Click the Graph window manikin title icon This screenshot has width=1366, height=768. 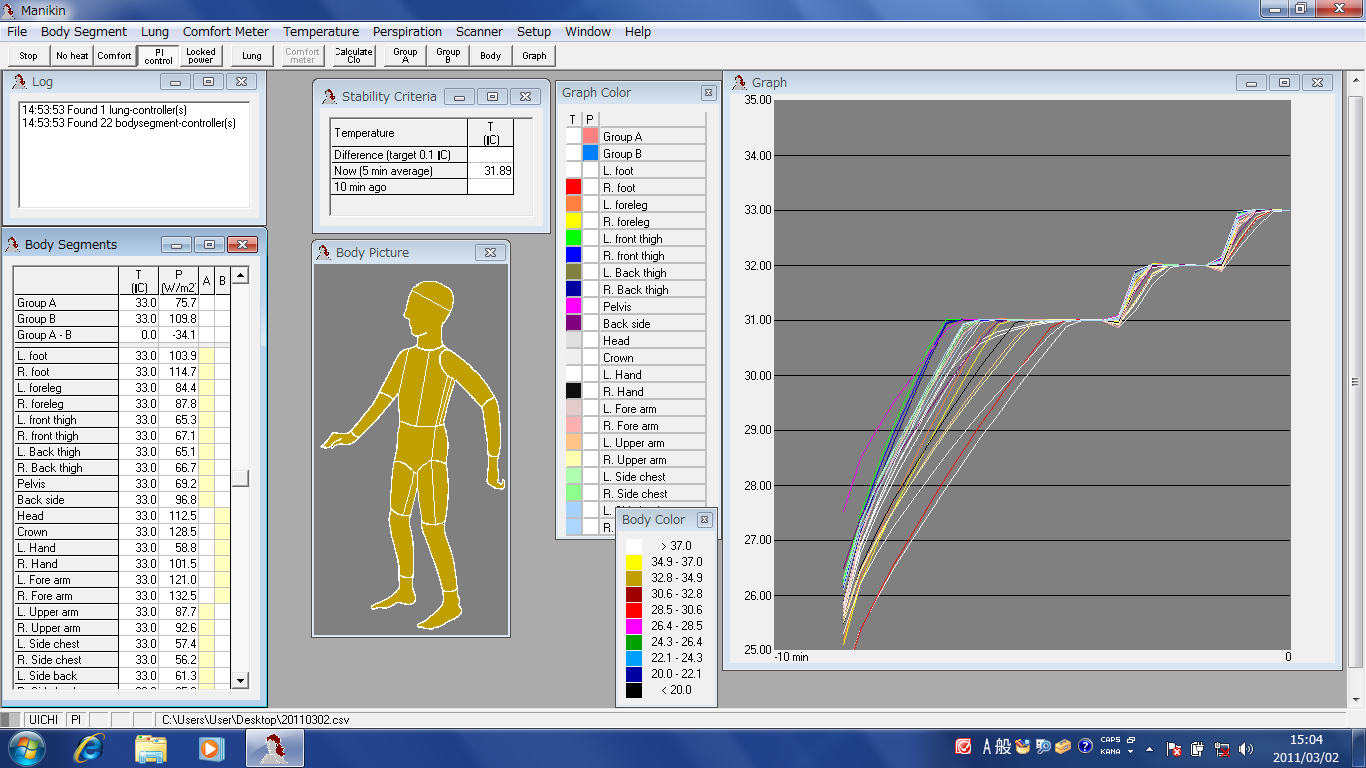coord(741,83)
